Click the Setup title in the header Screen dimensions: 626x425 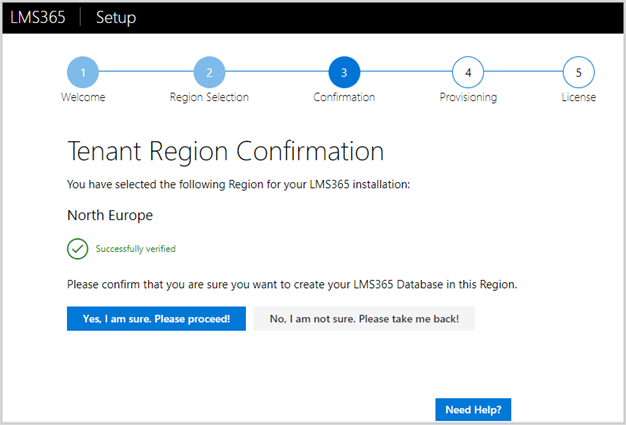[117, 18]
